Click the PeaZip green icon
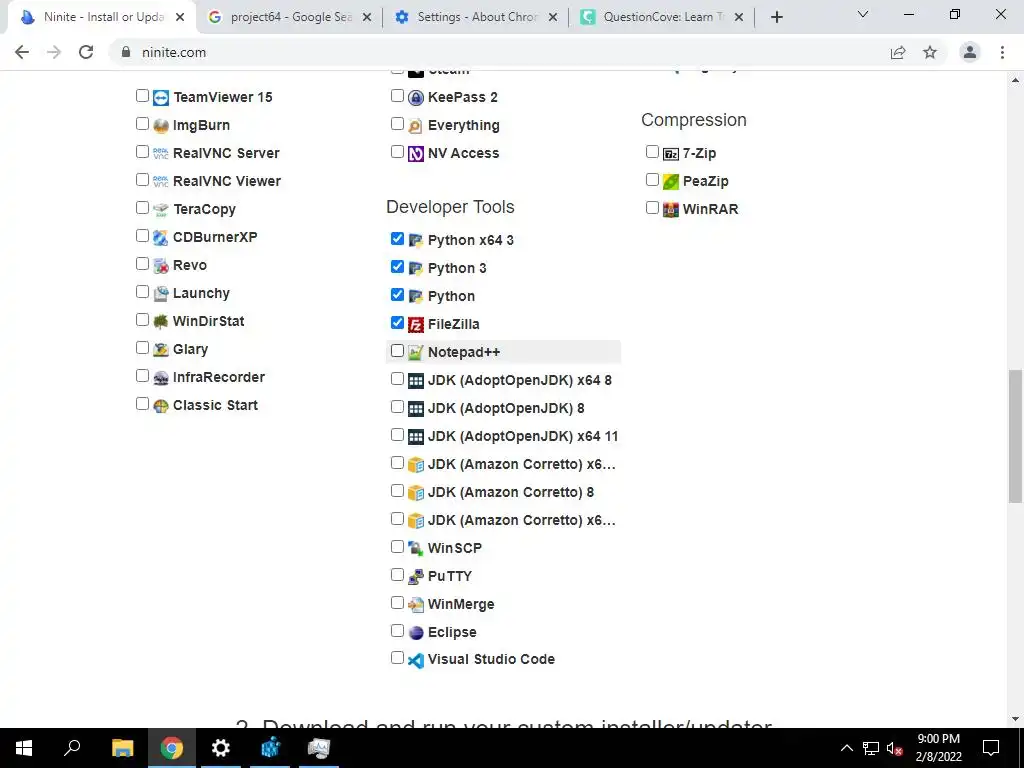The image size is (1024, 768). coord(671,182)
